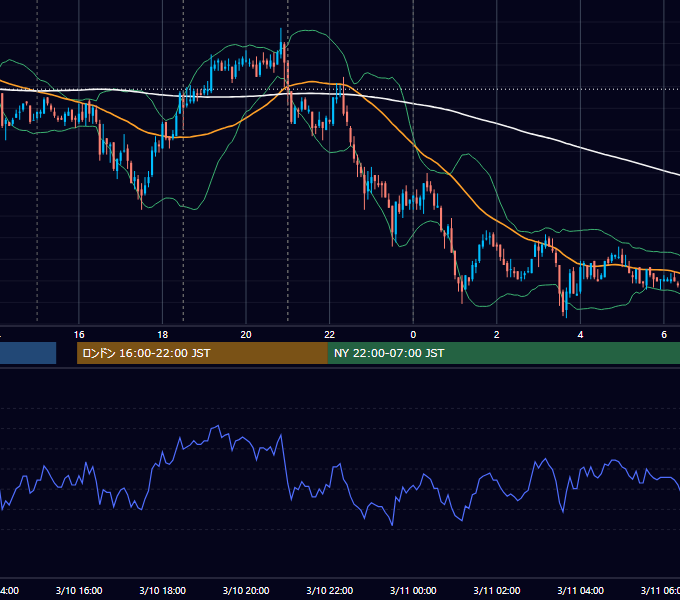This screenshot has width=680, height=600.
Task: Click the 3/10 18:00 date label
Action: pos(163,590)
